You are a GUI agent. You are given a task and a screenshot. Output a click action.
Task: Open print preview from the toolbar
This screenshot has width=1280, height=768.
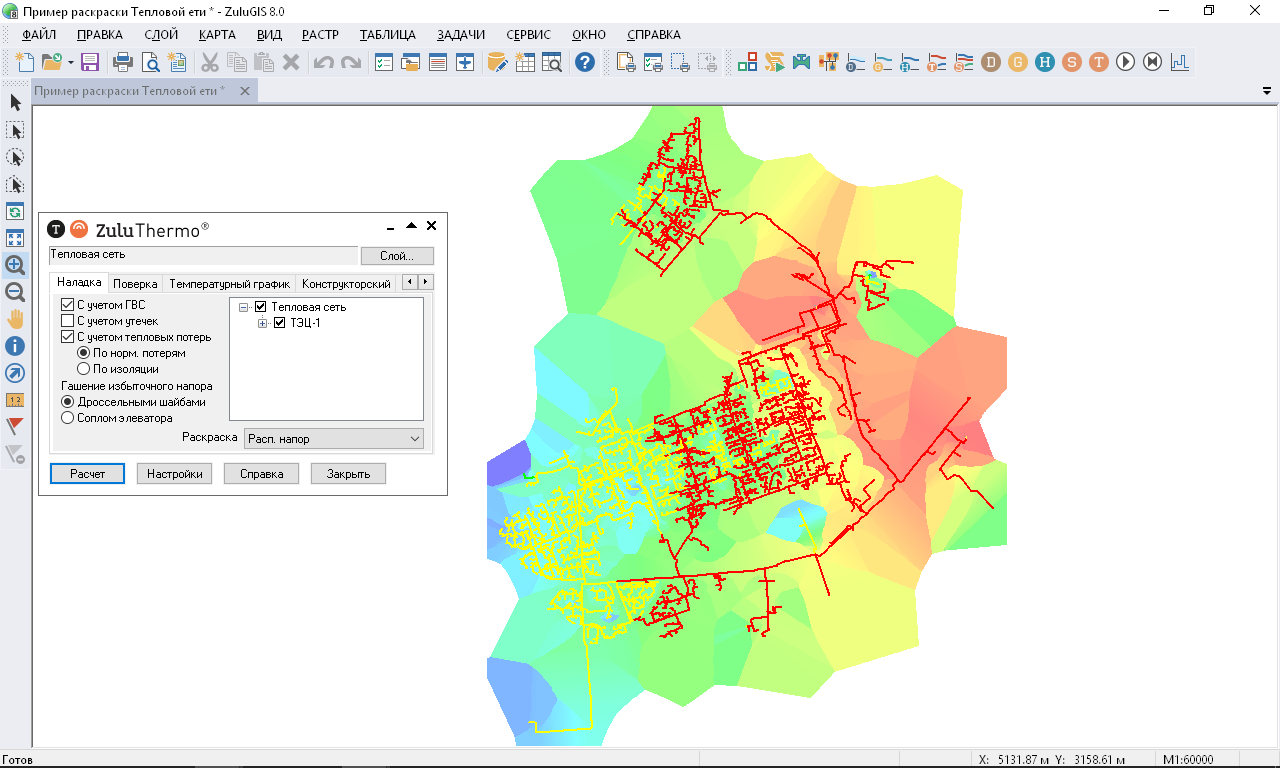[x=151, y=62]
